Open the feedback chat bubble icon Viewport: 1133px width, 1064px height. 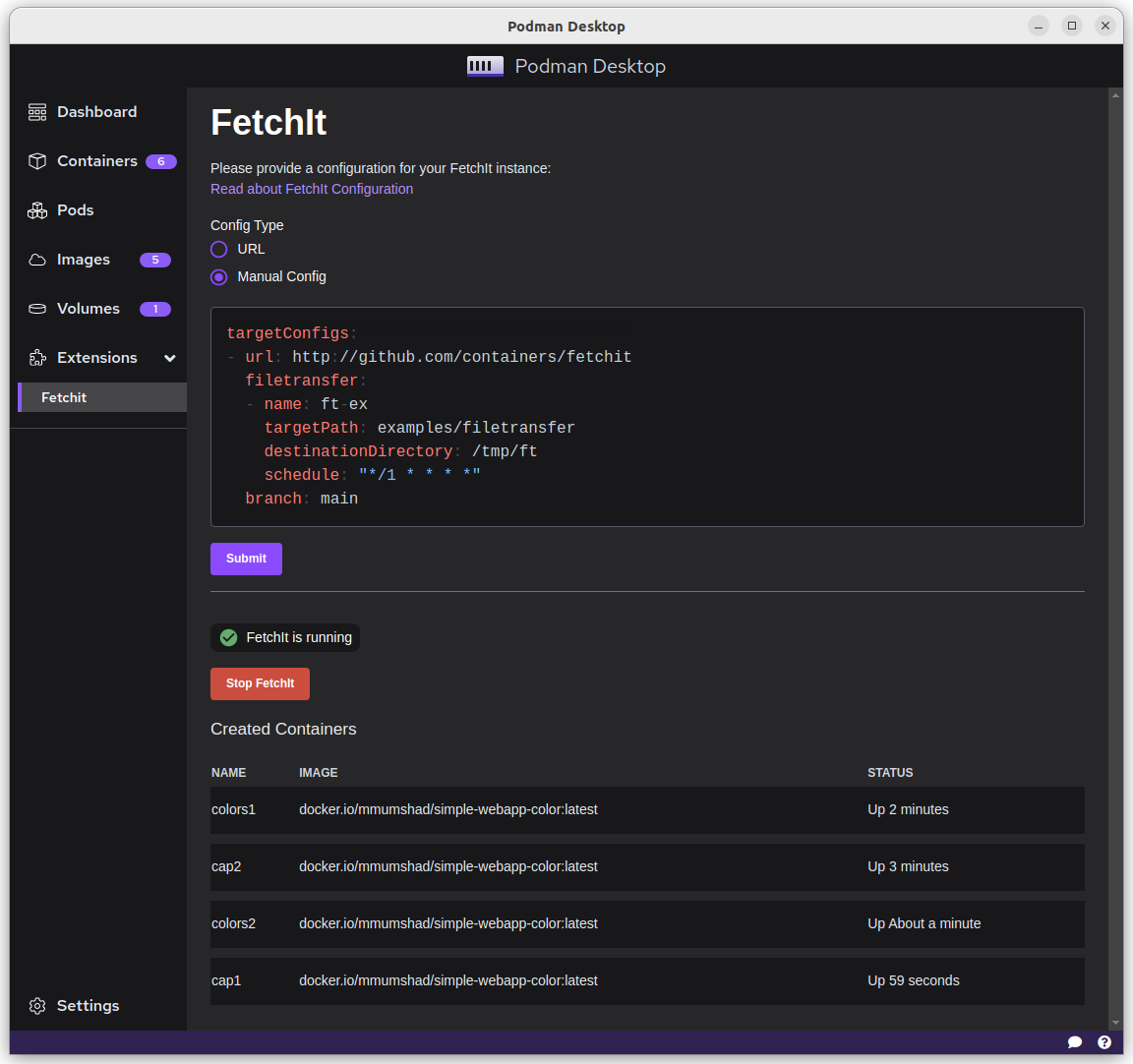click(1074, 1041)
